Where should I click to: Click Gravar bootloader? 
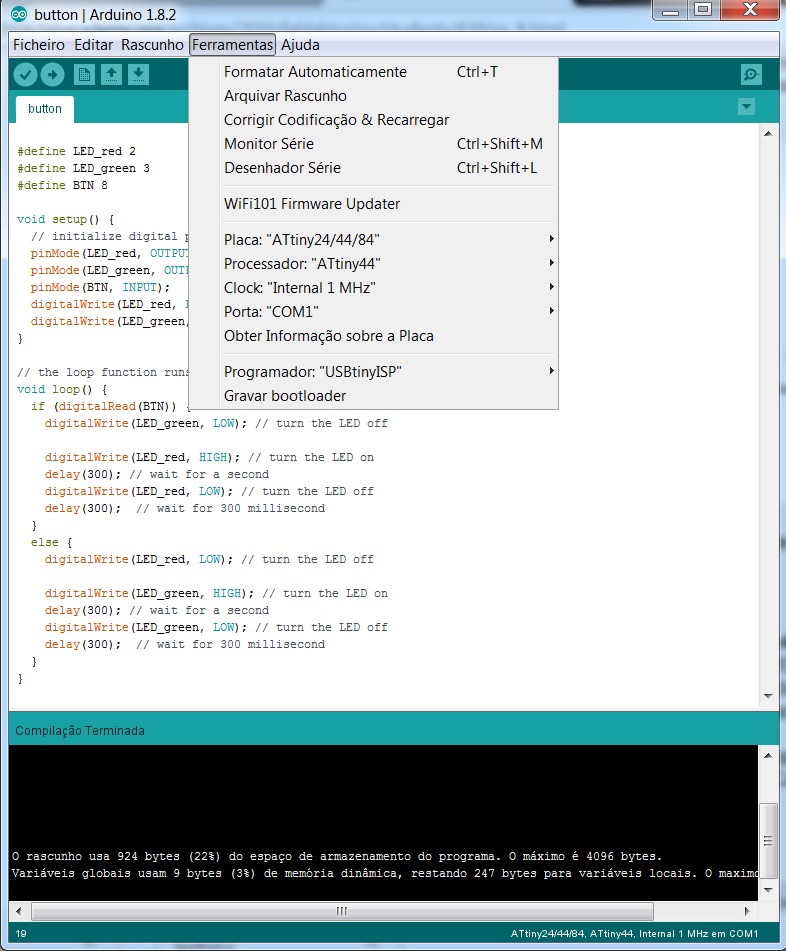(373, 396)
